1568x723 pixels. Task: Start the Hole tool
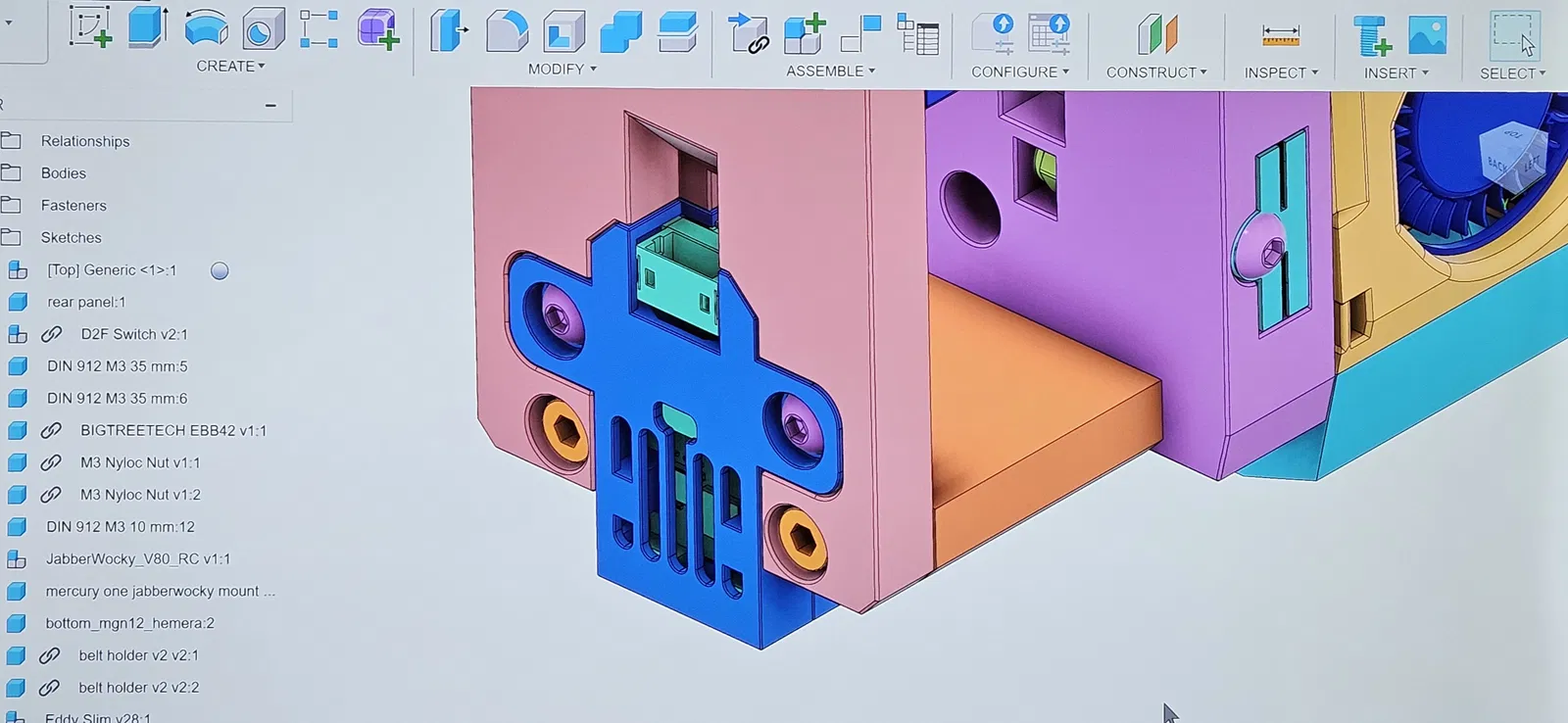pos(263,28)
